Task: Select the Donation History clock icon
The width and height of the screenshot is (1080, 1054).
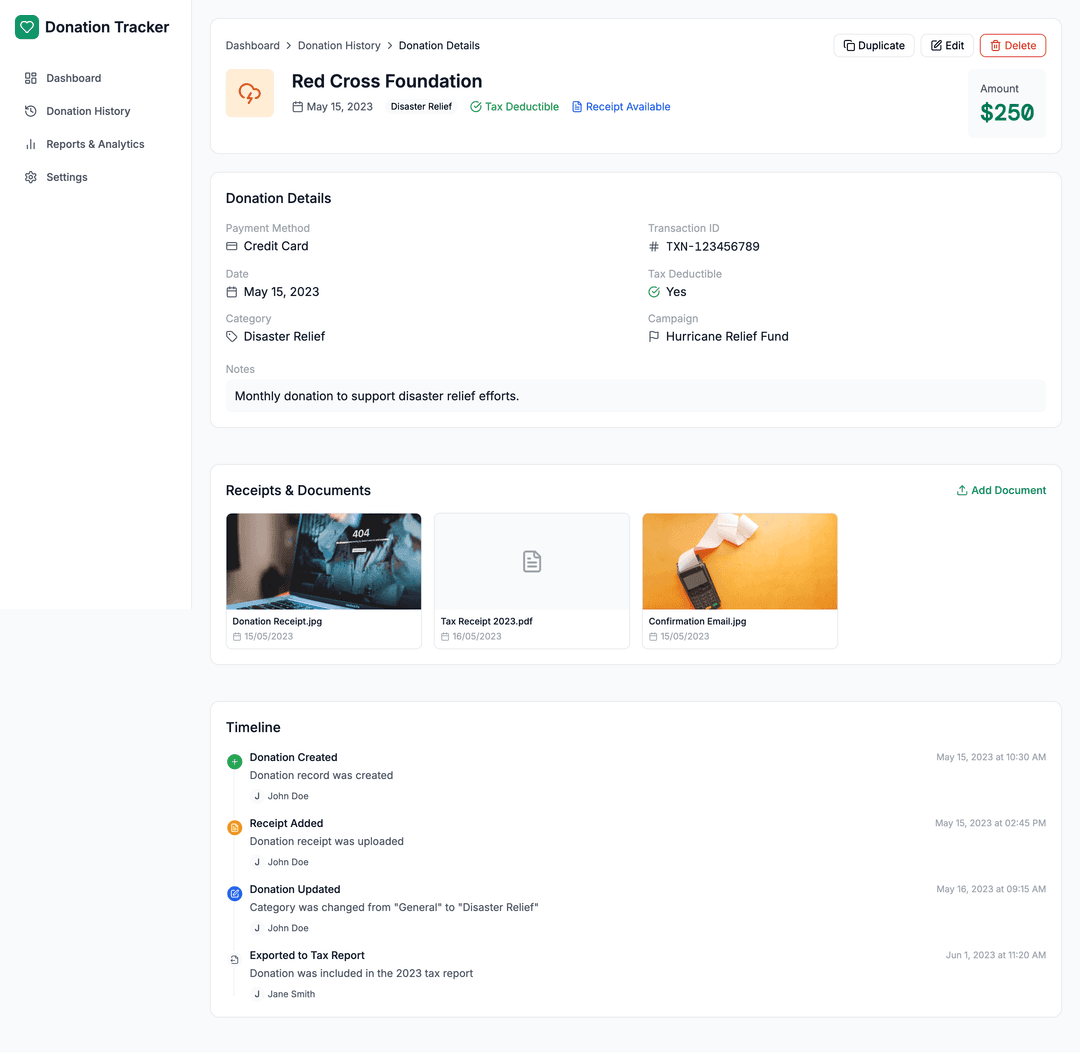Action: [x=30, y=111]
